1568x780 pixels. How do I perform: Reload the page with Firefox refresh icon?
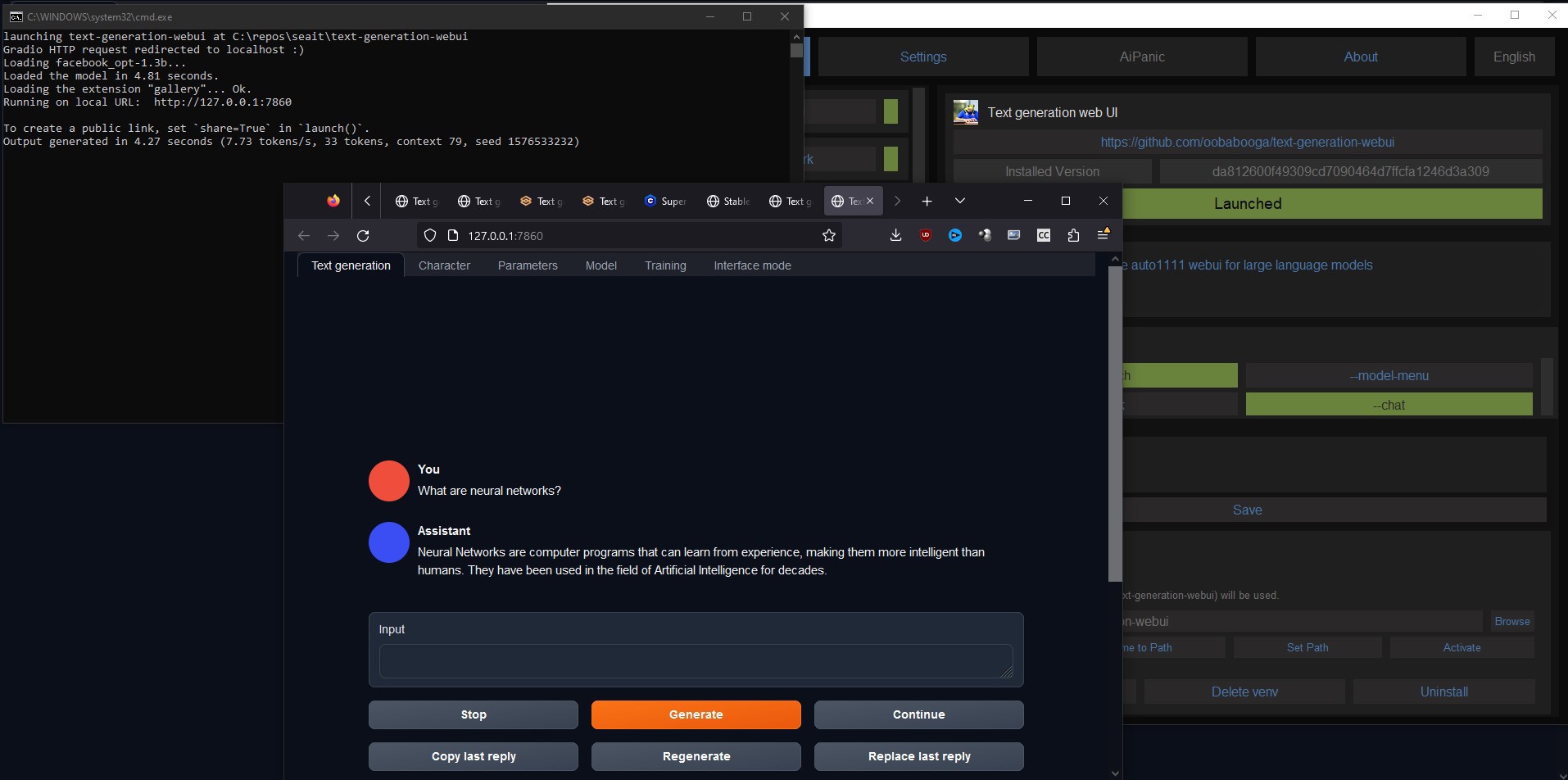click(x=363, y=236)
